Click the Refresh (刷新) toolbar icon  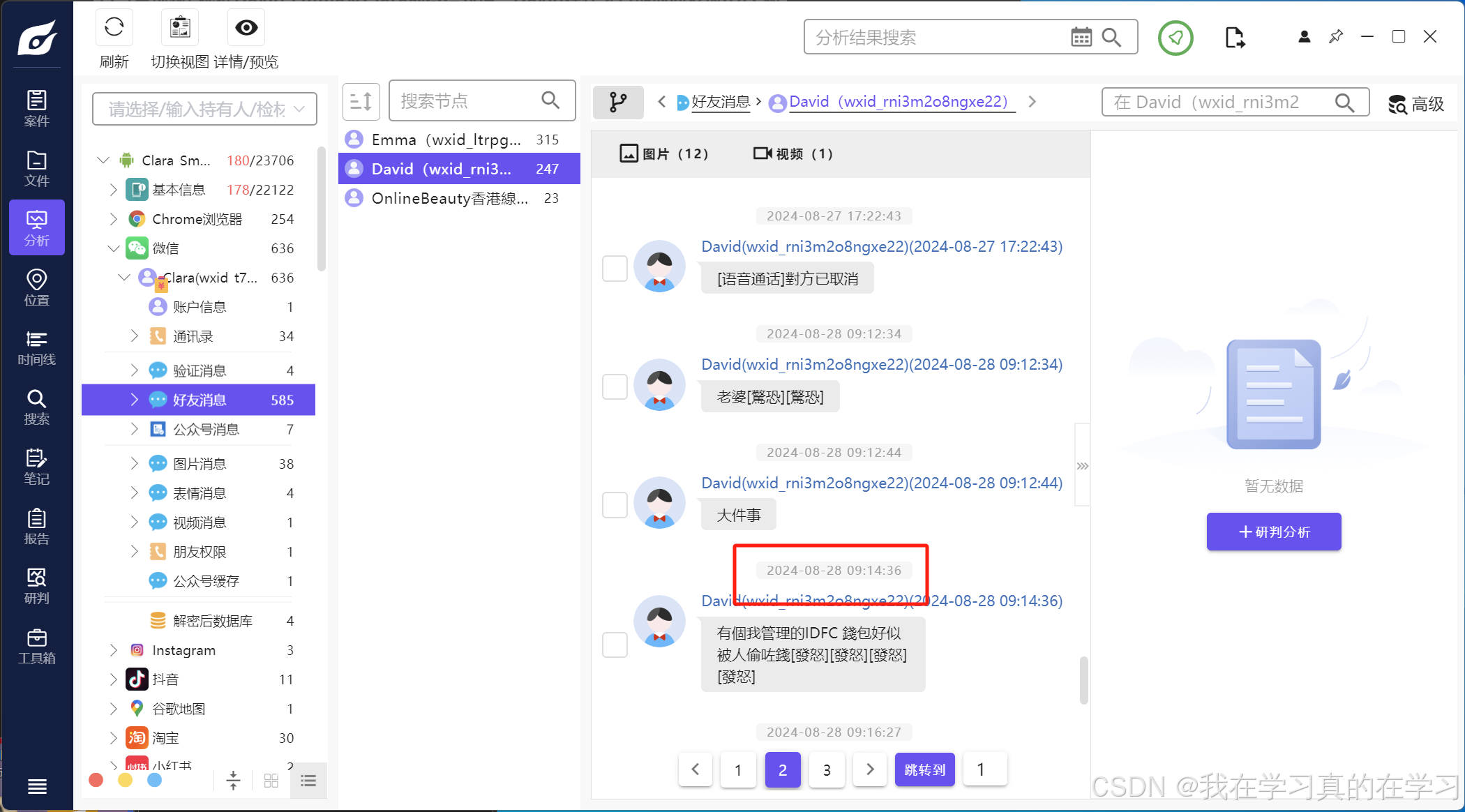pyautogui.click(x=114, y=28)
